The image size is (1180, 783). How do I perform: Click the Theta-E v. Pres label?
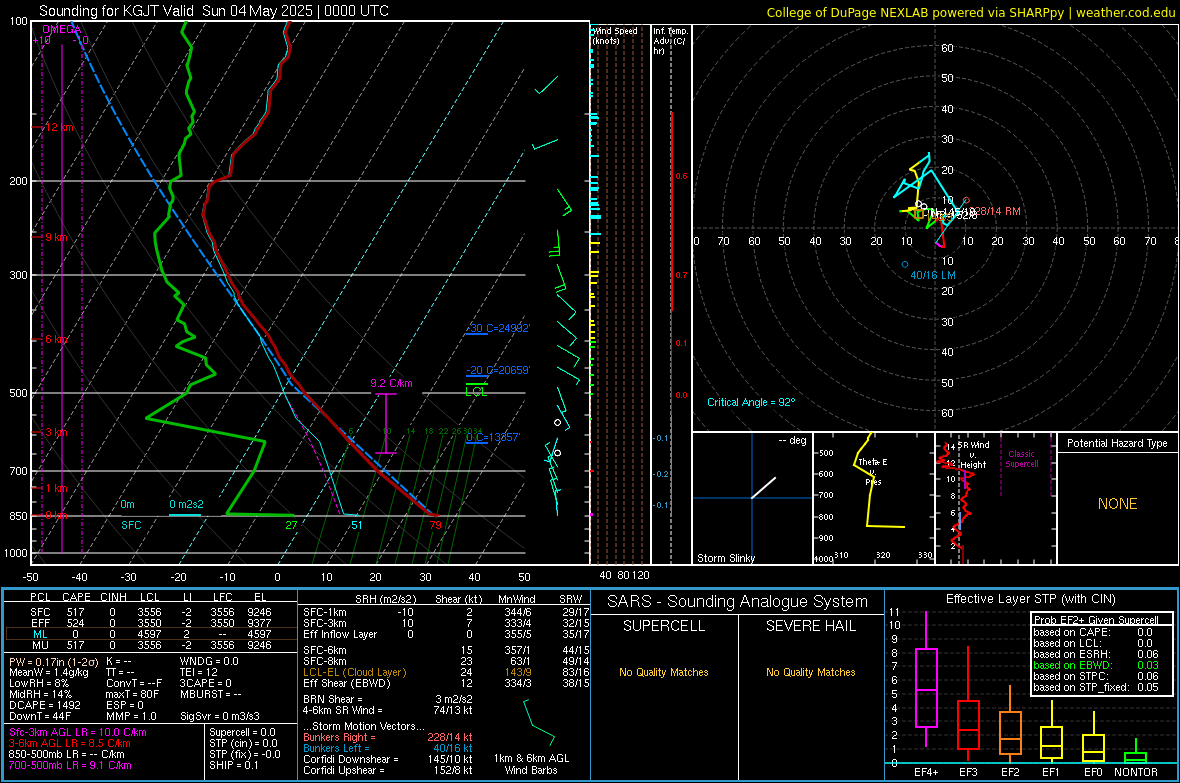873,471
